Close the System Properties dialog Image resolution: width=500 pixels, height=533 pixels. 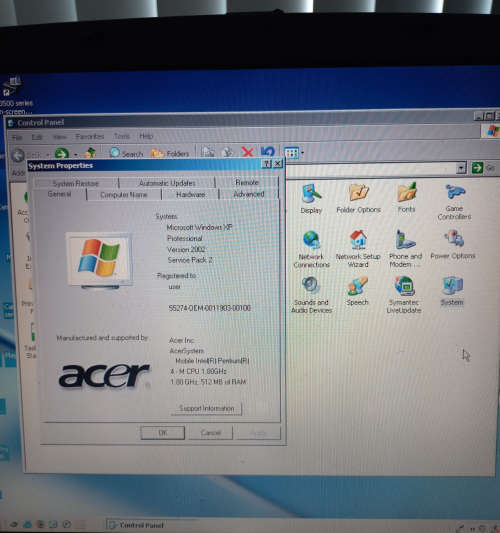click(278, 164)
